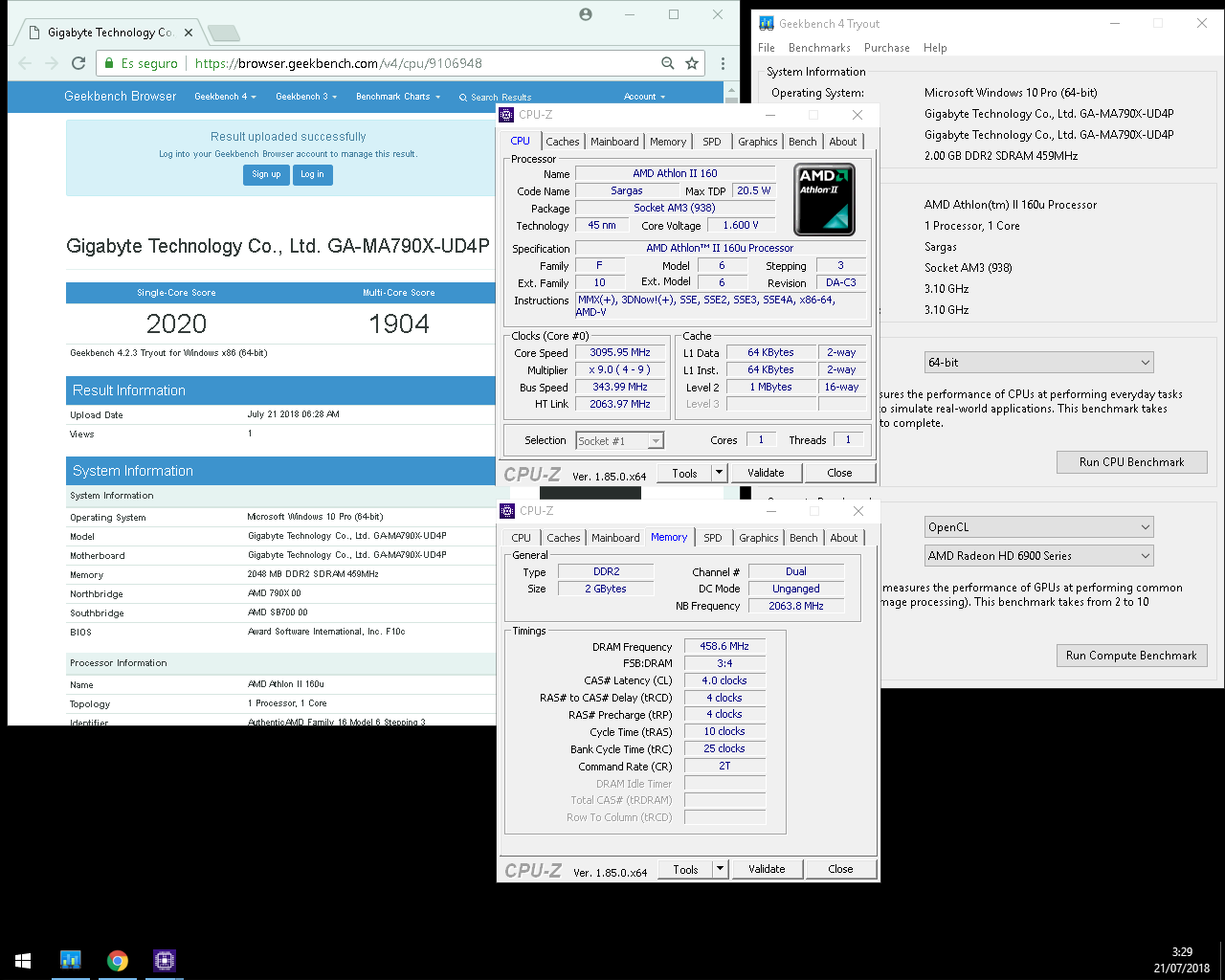Click the Chrome profile avatar icon
This screenshot has width=1225, height=980.
click(x=586, y=14)
